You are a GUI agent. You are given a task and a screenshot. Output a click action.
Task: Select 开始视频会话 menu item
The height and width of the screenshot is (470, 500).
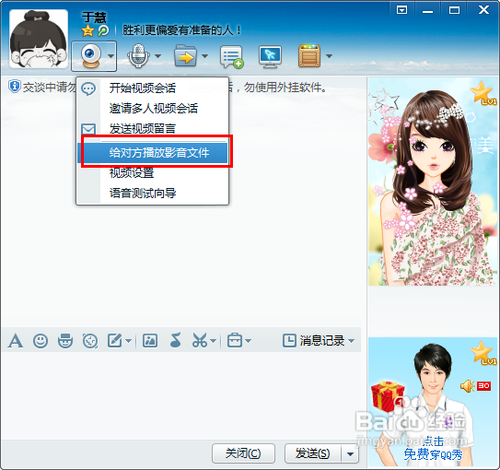[153, 88]
